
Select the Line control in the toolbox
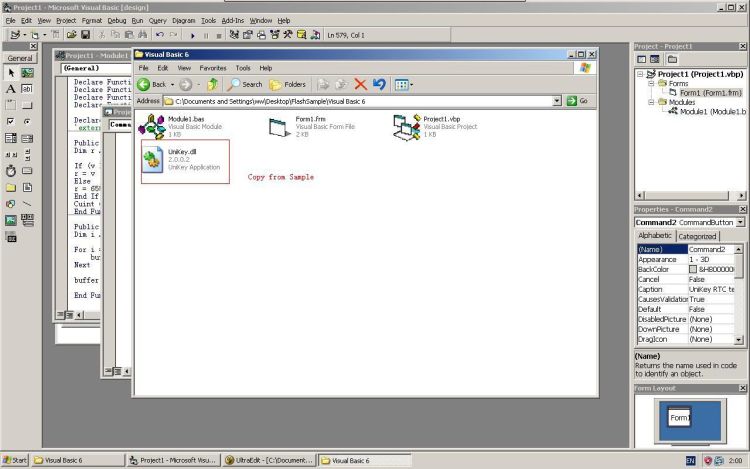[27, 204]
